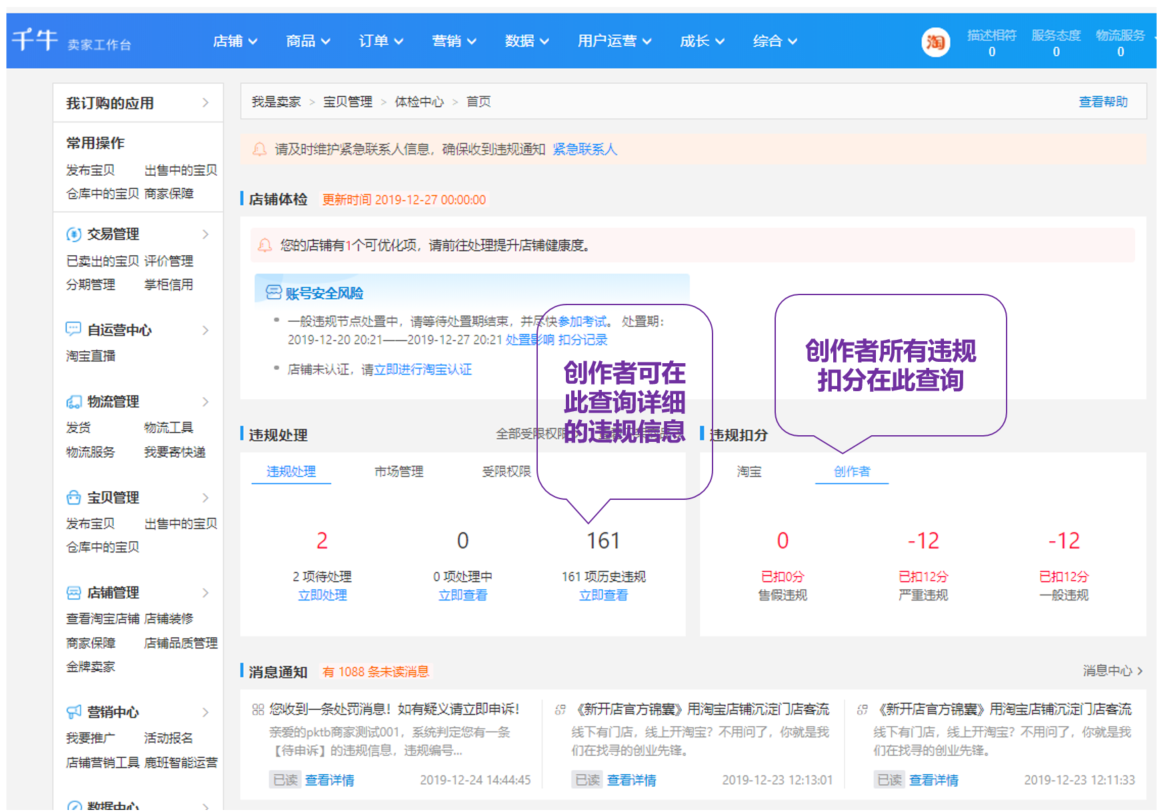Screen dimensions: 1162x811
Task: Click the 161 historical violations number
Action: 603,541
